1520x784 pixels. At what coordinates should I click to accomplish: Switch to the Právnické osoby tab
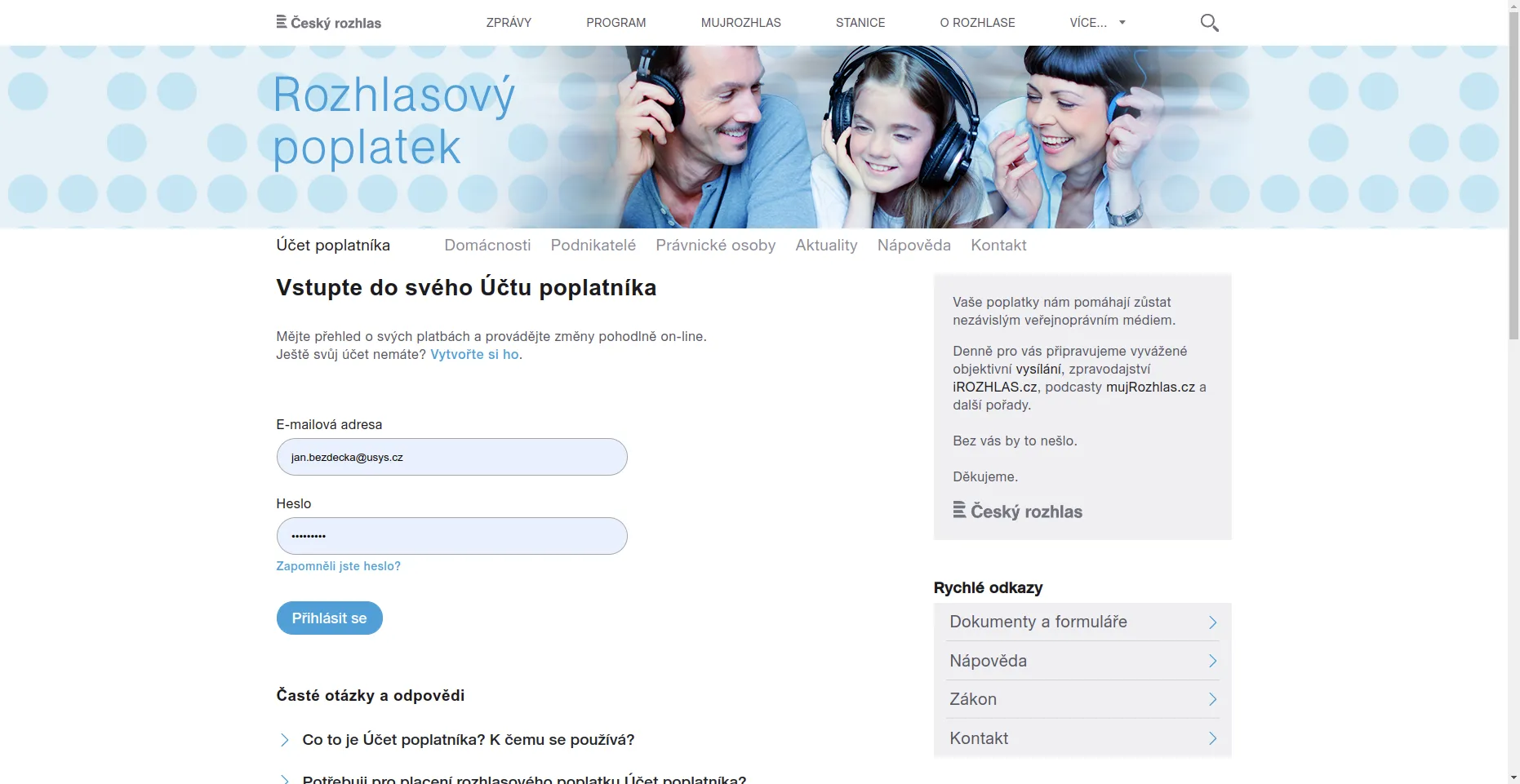[715, 246]
